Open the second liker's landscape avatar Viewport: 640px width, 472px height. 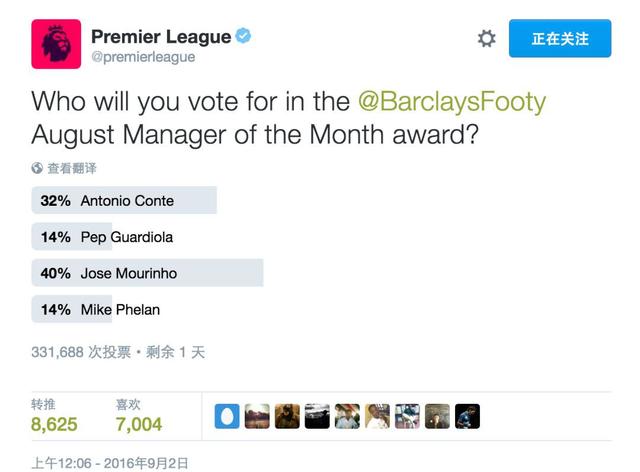tap(257, 416)
